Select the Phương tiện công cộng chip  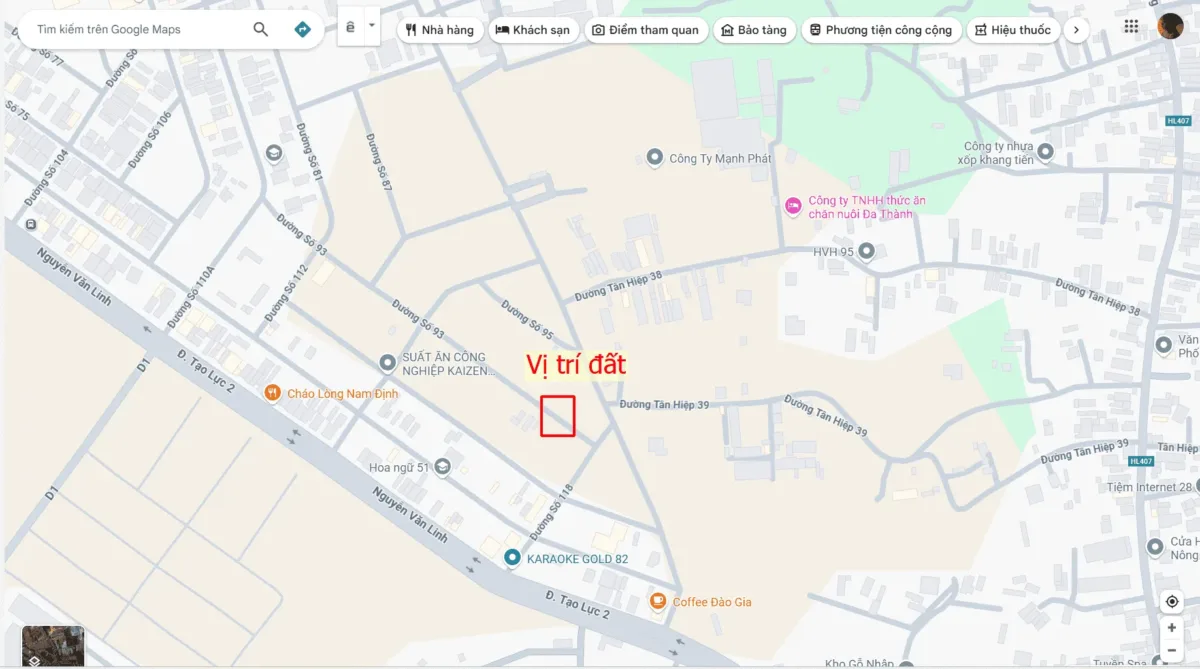(881, 30)
